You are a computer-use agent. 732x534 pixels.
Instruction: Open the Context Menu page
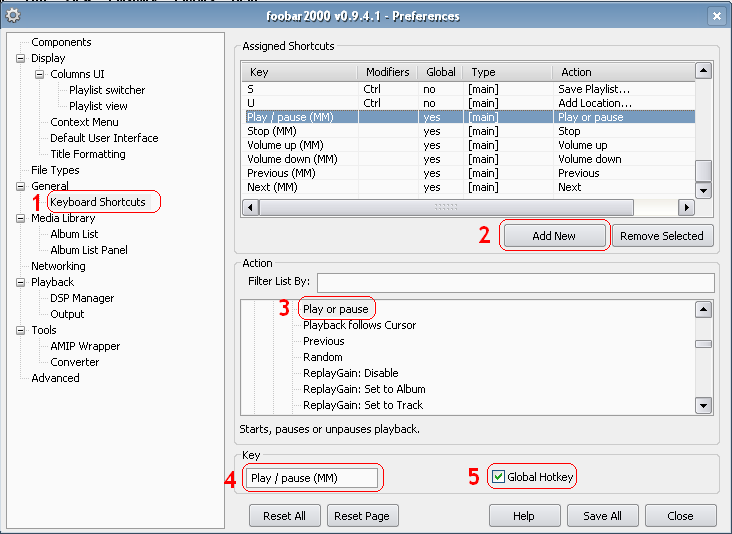point(84,122)
